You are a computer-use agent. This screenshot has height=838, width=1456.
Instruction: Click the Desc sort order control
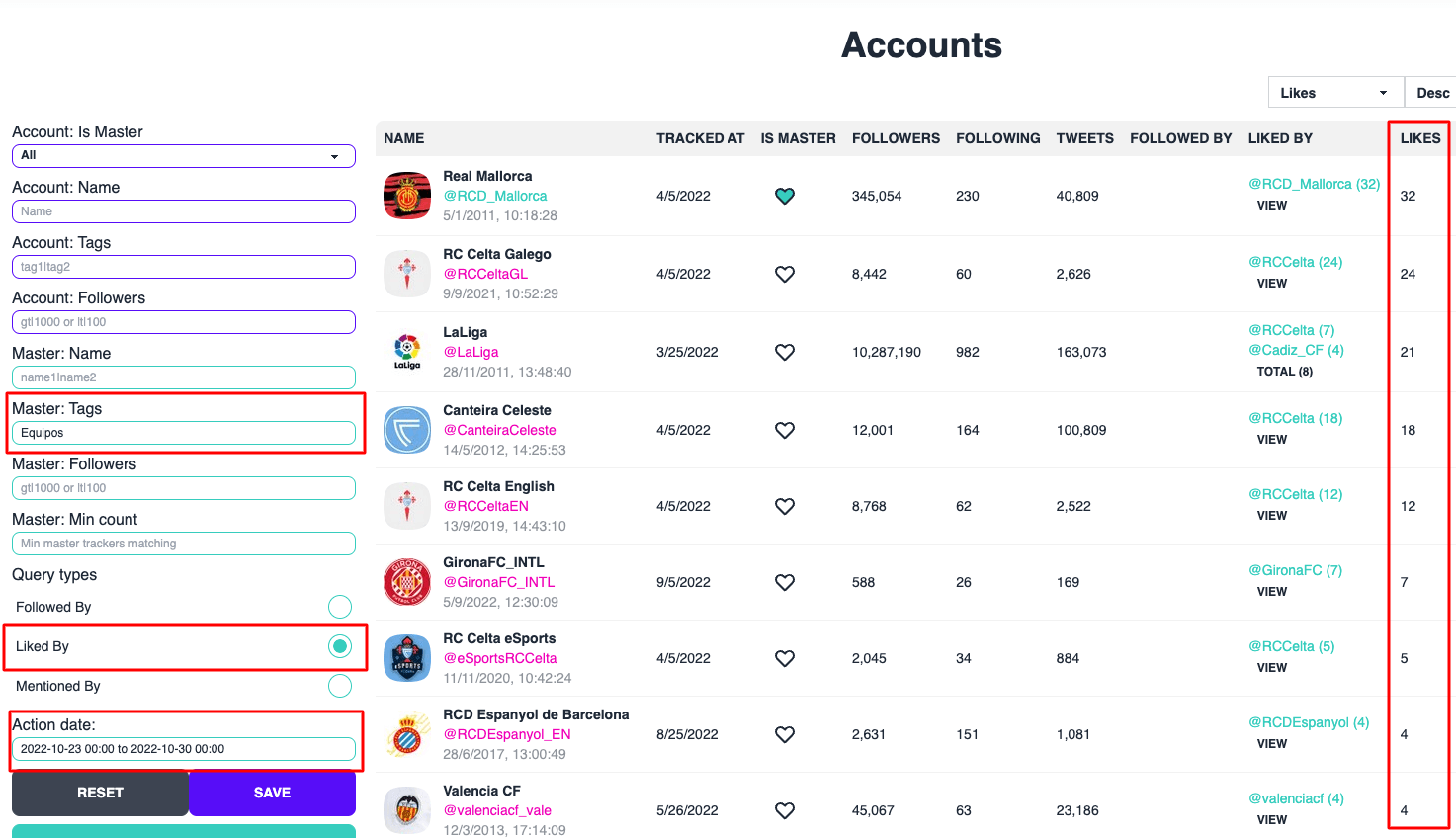1431,92
